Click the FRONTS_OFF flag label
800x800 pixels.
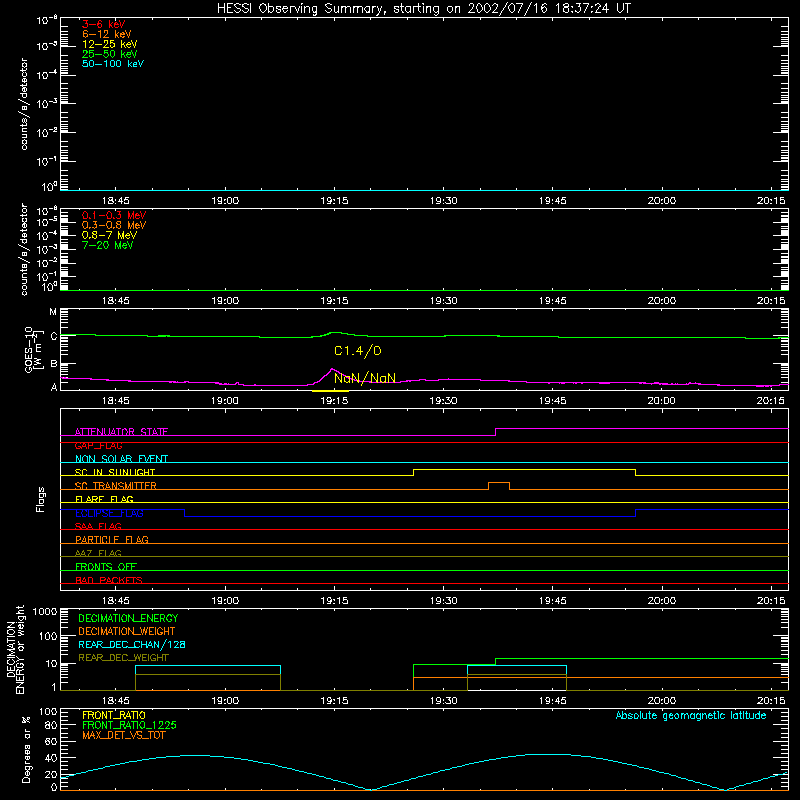coord(106,566)
